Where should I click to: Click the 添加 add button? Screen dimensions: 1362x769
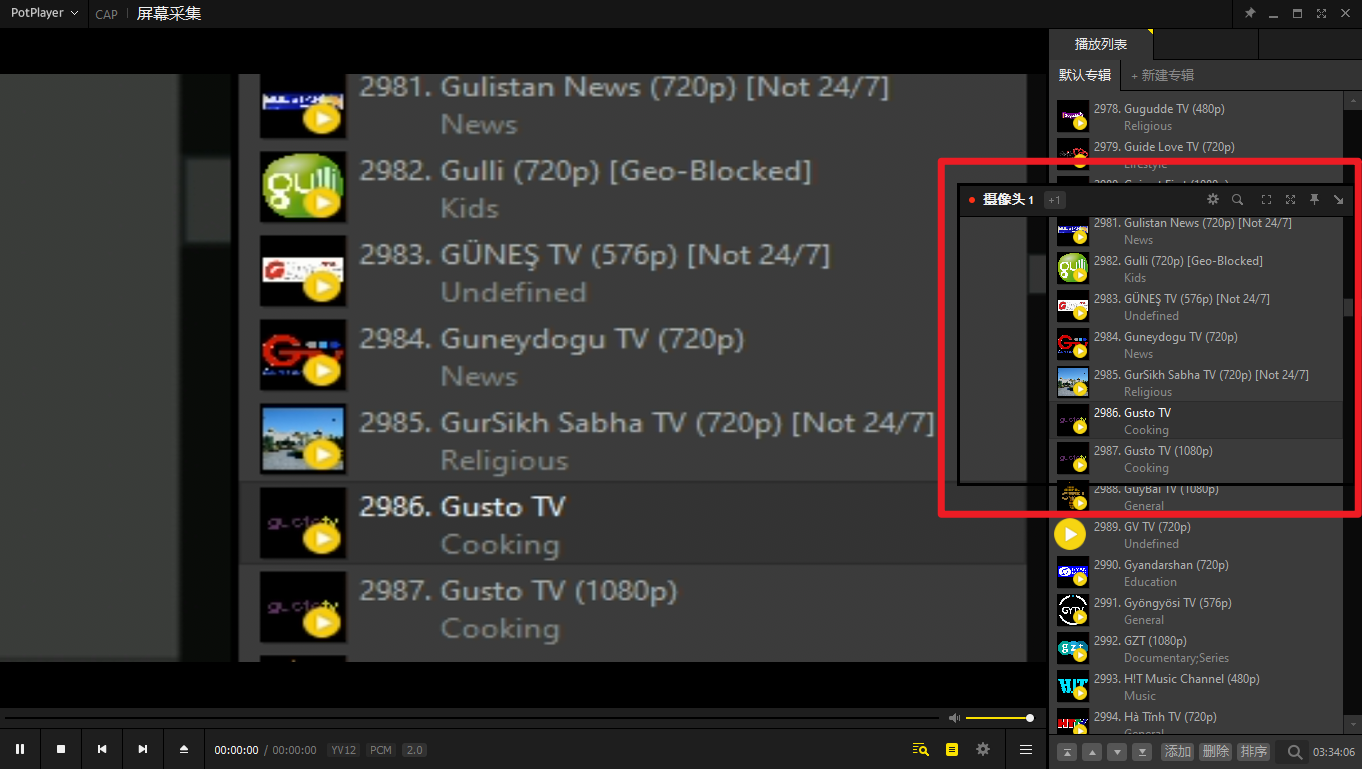point(1178,752)
